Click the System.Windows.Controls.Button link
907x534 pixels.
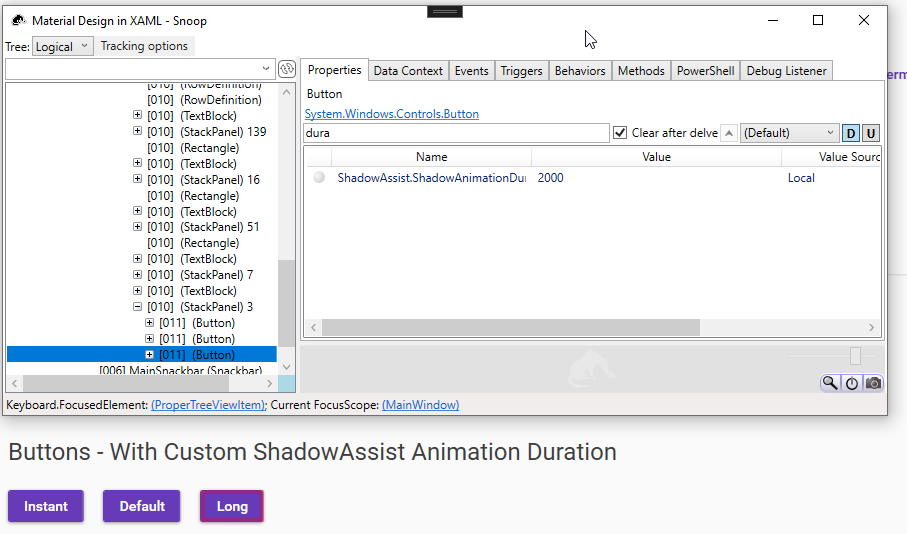pos(392,114)
